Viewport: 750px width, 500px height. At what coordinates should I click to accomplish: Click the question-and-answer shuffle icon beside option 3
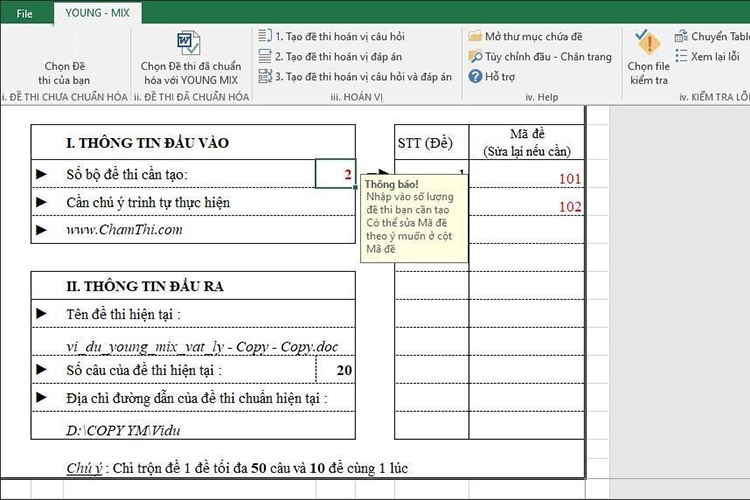(265, 76)
